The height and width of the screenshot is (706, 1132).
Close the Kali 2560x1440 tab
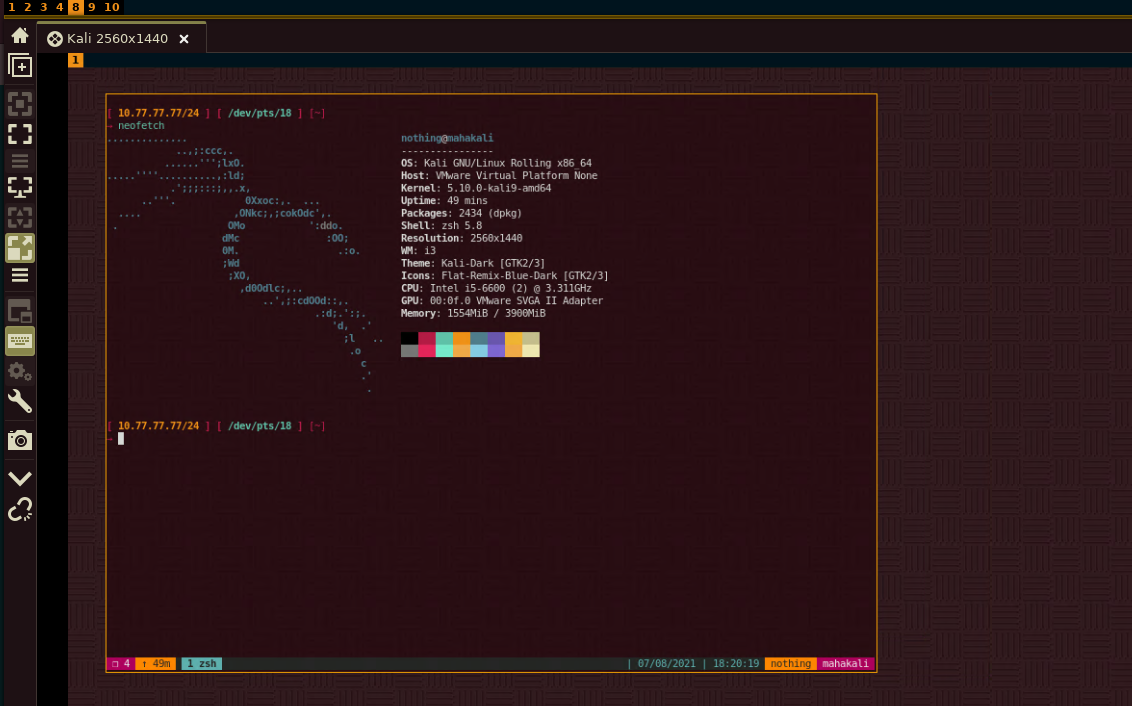tap(184, 39)
